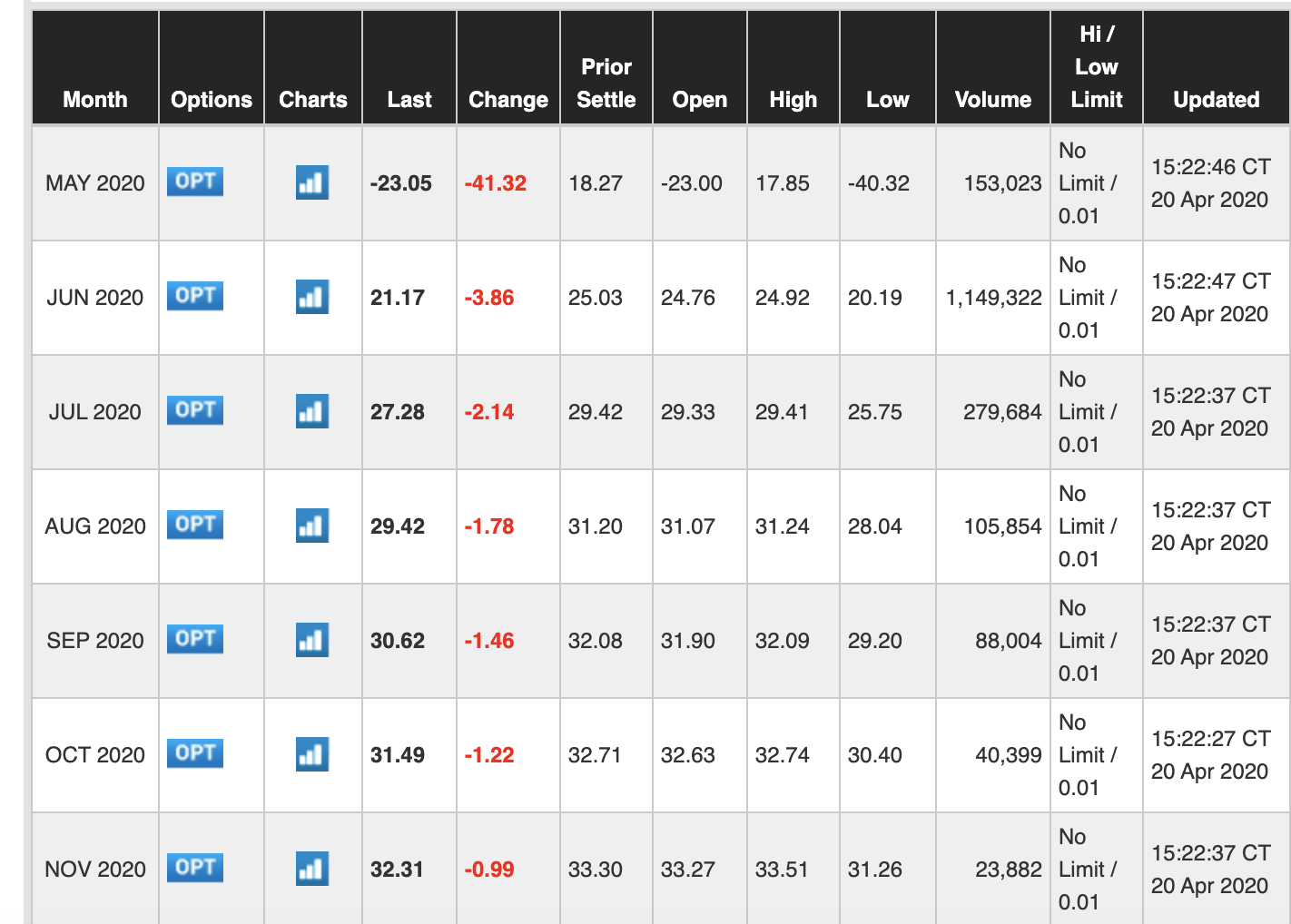Image resolution: width=1291 pixels, height=924 pixels.
Task: Select the MAY 2020 last price -23.05
Action: pos(401,183)
